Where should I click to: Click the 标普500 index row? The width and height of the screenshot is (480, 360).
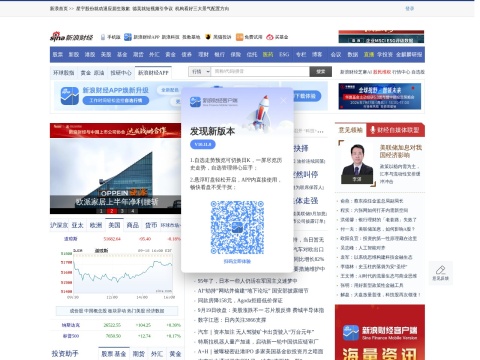(117, 336)
